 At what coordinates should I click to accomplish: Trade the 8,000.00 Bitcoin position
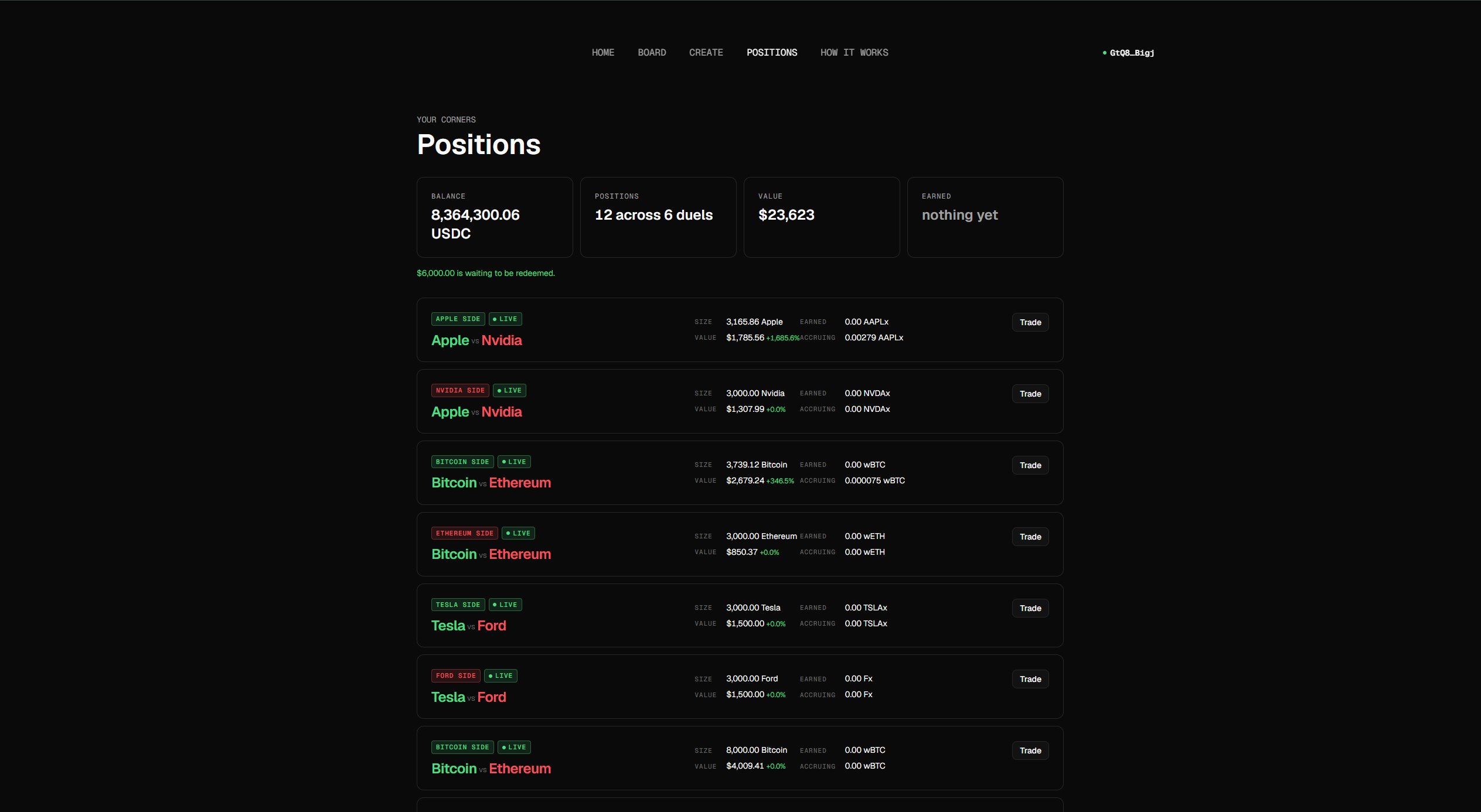click(1030, 750)
